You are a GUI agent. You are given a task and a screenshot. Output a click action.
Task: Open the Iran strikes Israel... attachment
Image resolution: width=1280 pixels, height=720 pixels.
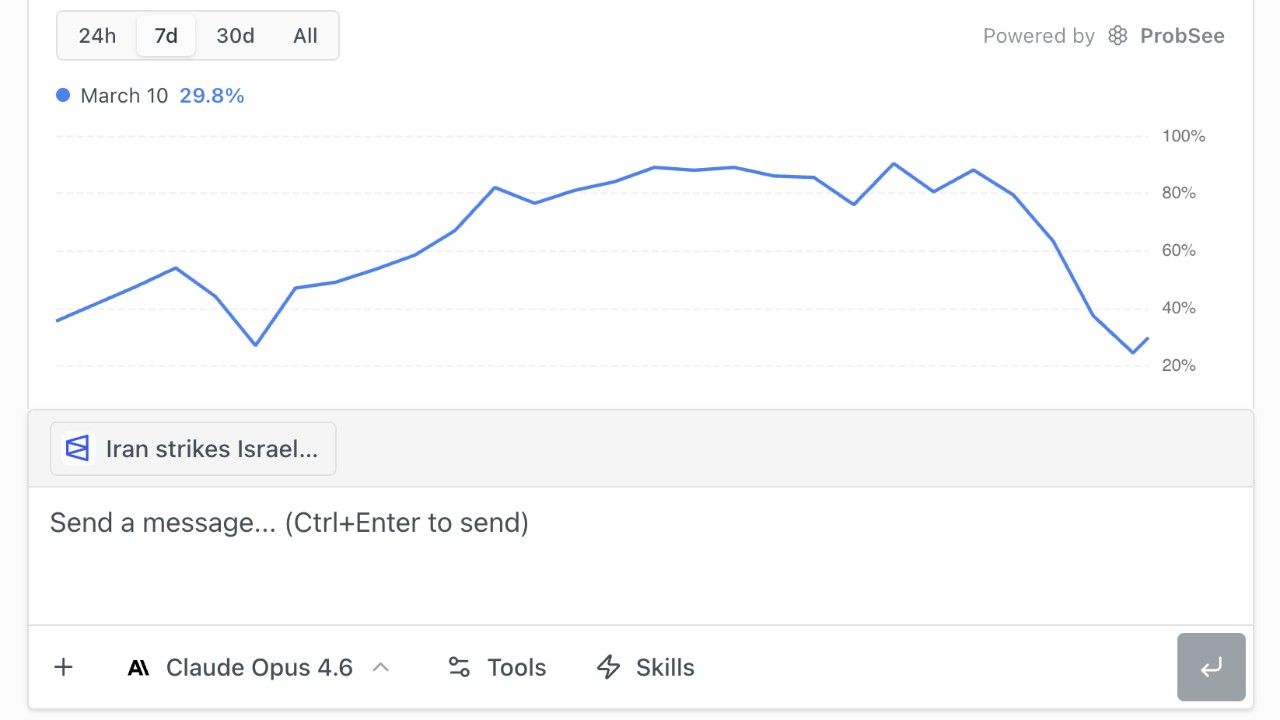193,448
